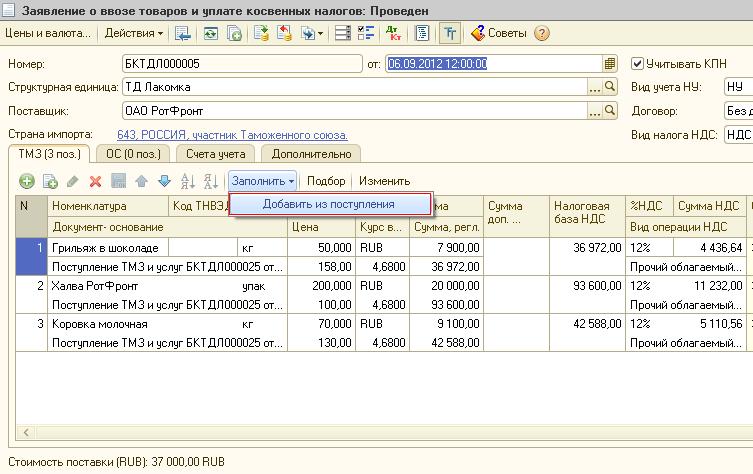Open Структурная единица selection list
Viewport: 753px width, 474px height.
click(594, 87)
